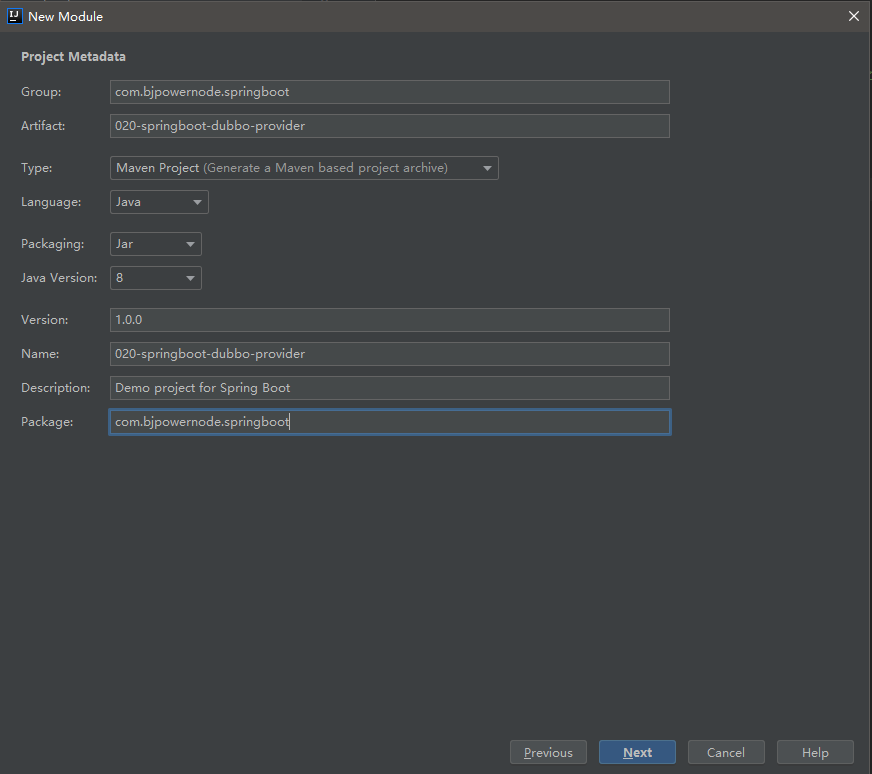
Task: Click the Artifact text field
Action: [389, 126]
